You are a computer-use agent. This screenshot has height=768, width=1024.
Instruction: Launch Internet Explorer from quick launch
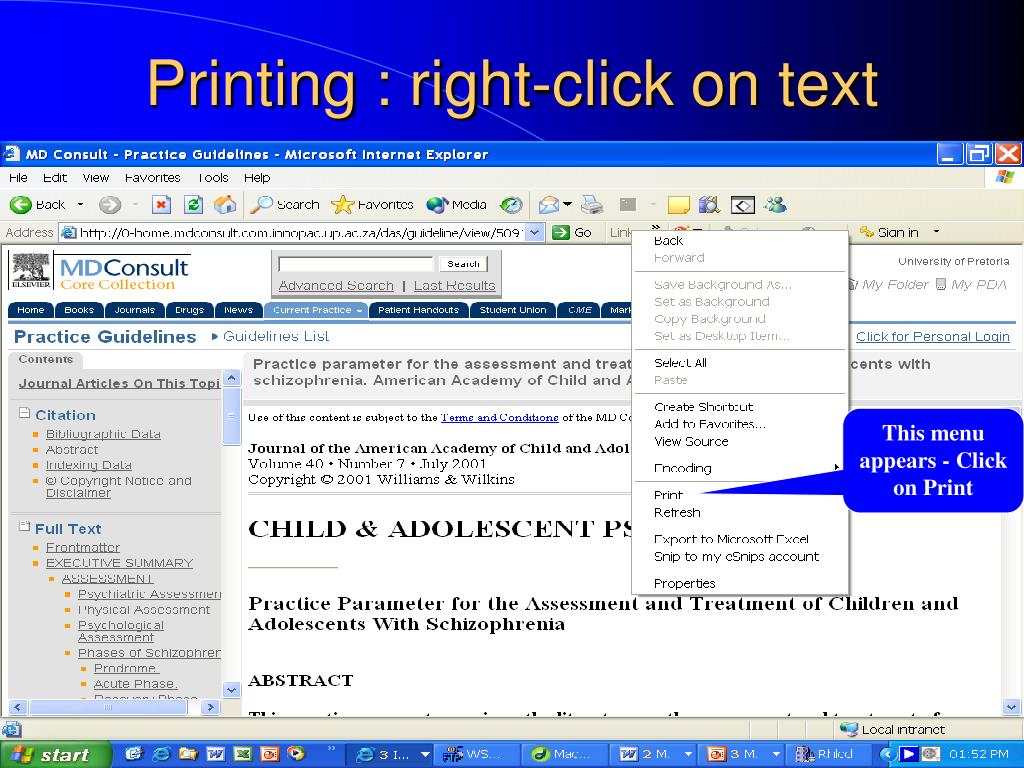pos(161,754)
